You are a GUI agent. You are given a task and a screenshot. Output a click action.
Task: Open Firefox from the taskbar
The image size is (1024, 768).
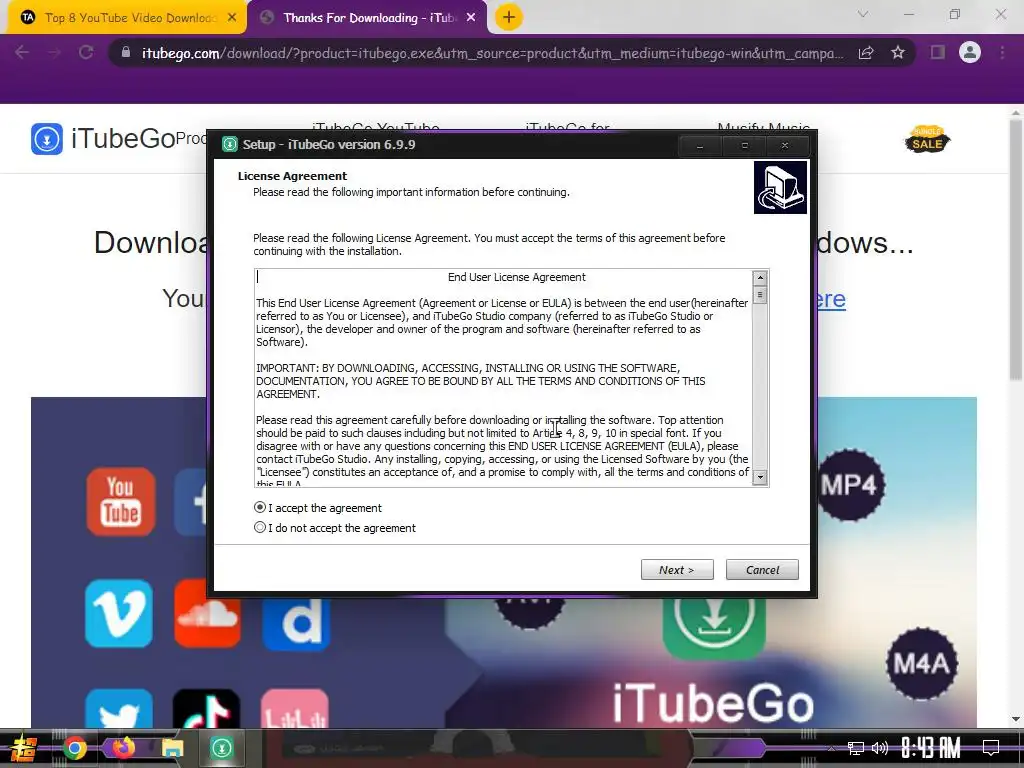(x=123, y=748)
